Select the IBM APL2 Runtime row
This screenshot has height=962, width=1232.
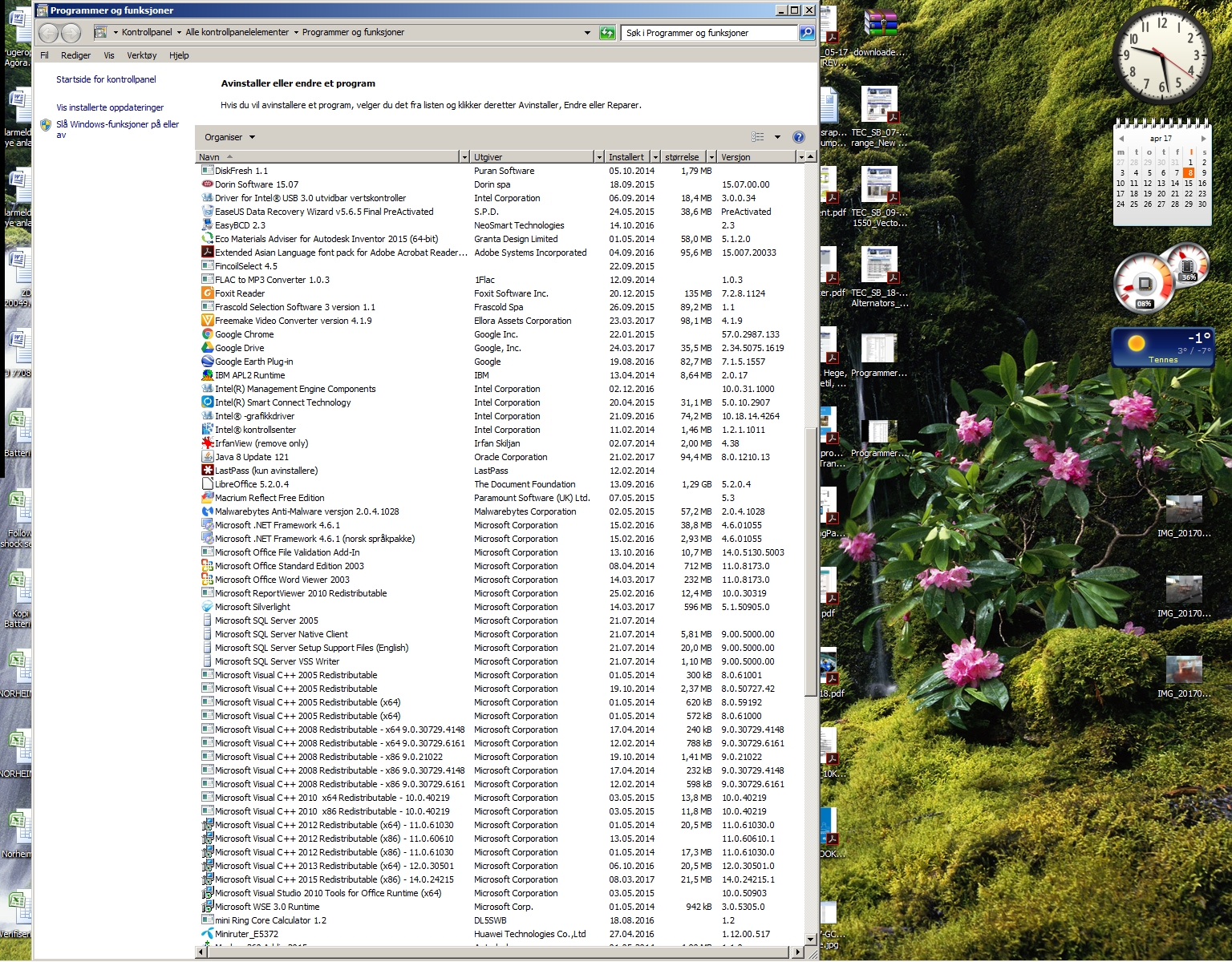pyautogui.click(x=500, y=375)
